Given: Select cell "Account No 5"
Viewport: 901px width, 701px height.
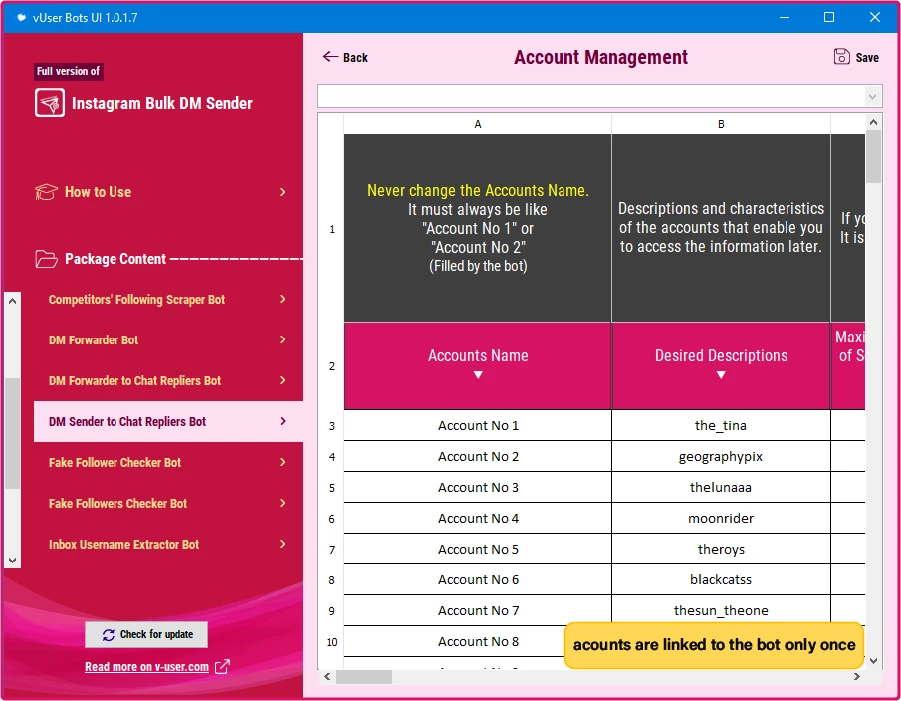Looking at the screenshot, I should (x=478, y=550).
